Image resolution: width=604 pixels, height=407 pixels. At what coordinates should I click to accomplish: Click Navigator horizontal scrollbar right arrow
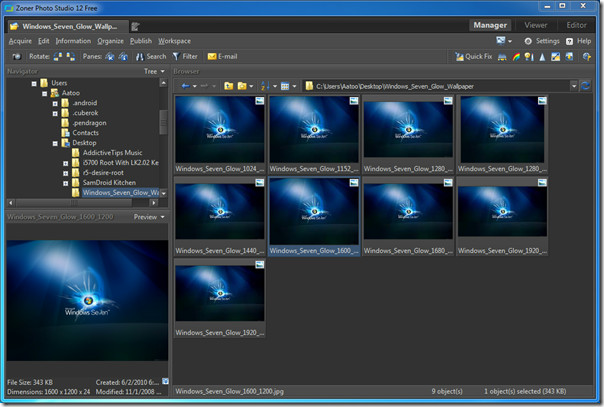coord(154,203)
